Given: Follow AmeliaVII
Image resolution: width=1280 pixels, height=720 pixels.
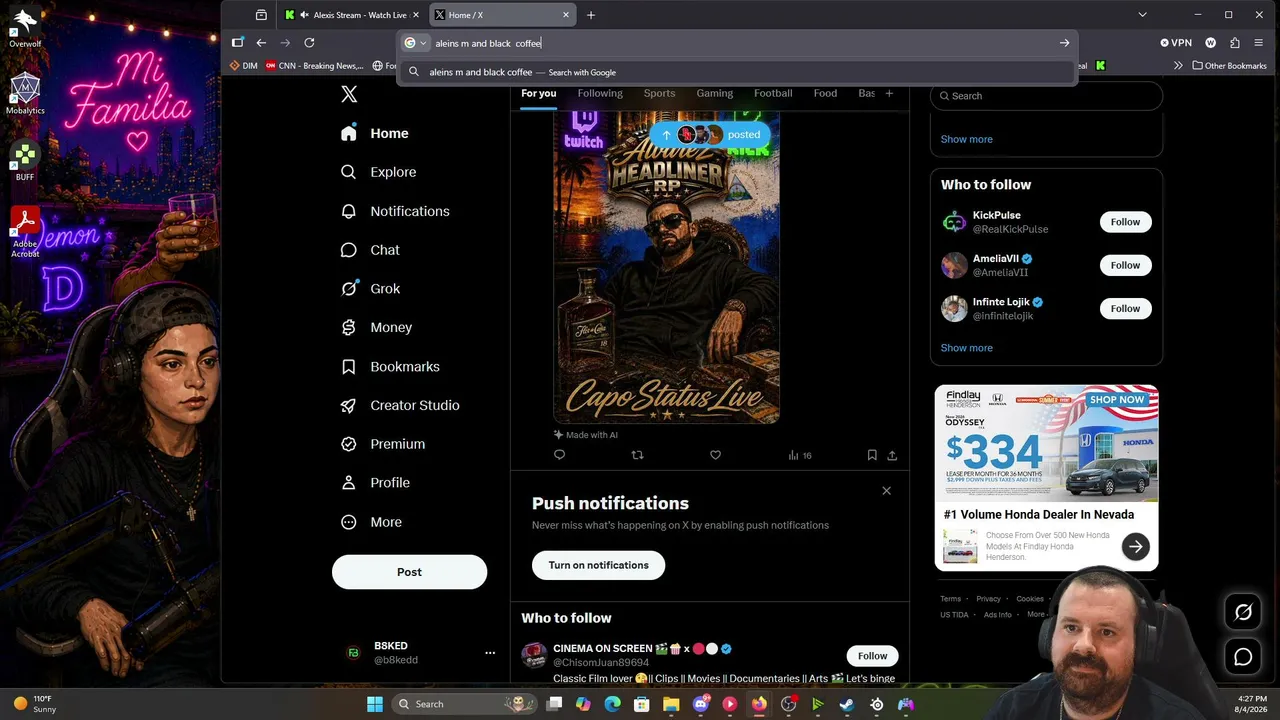Looking at the screenshot, I should (x=1125, y=265).
